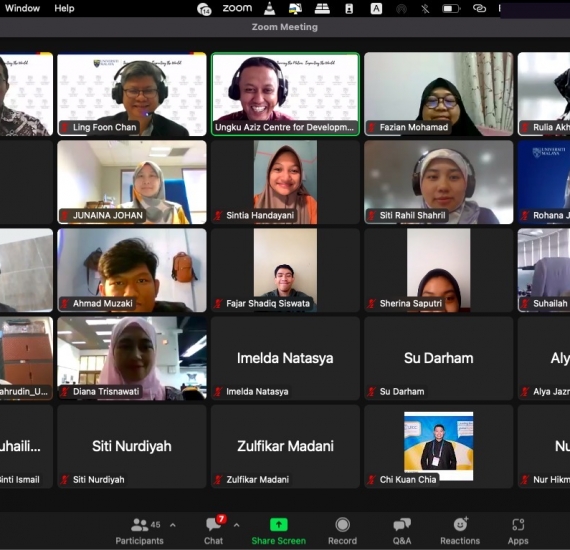Select Fazian Mohamad video tile
This screenshot has height=550, width=570.
439,94
